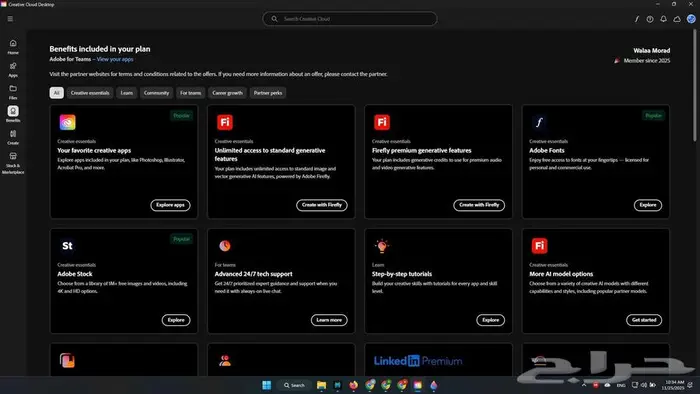This screenshot has height=394, width=700.
Task: Select the Creative essentials filter tab
Action: tap(90, 93)
